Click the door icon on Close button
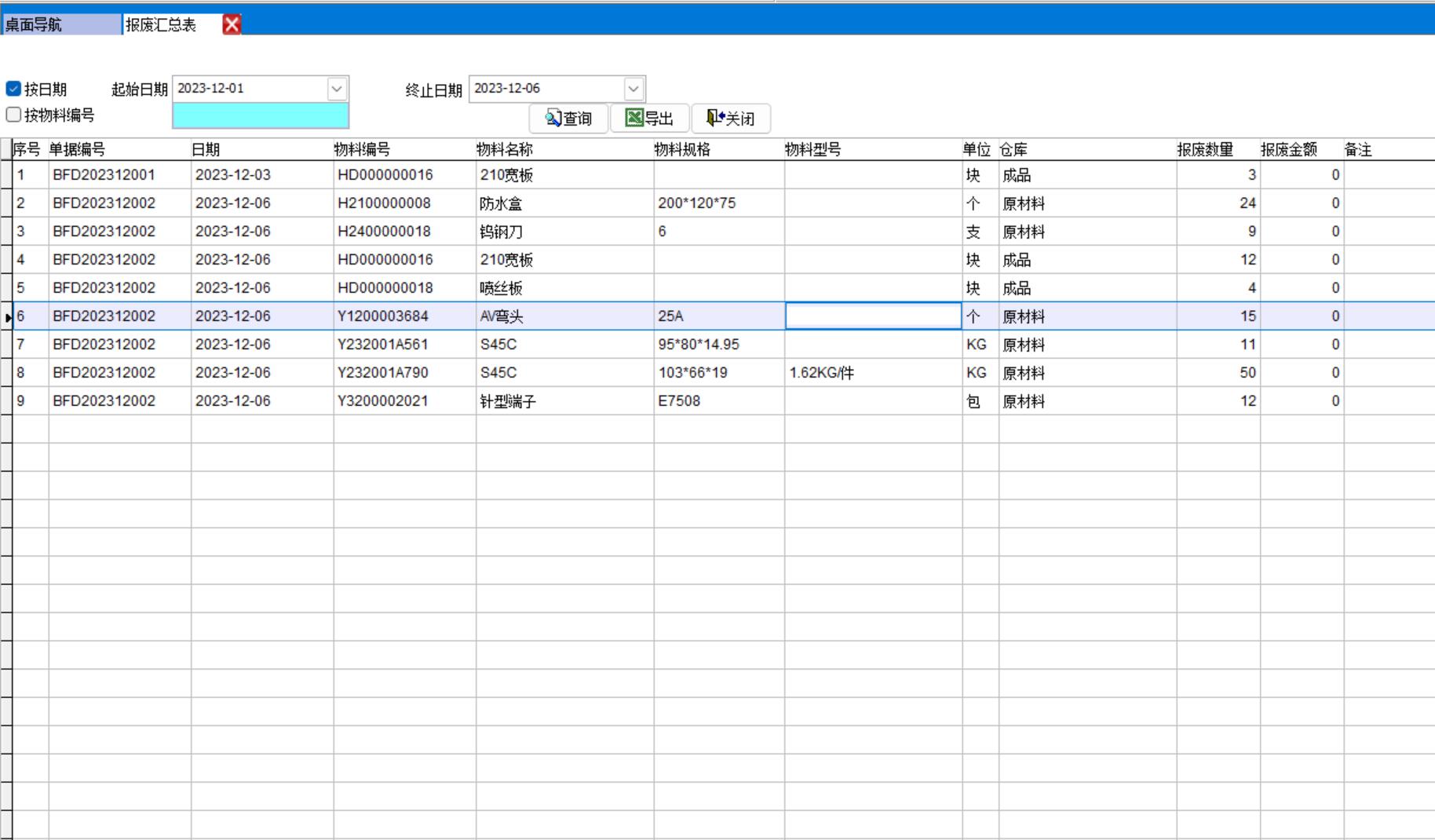Screen dimensions: 1435x840 715,118
